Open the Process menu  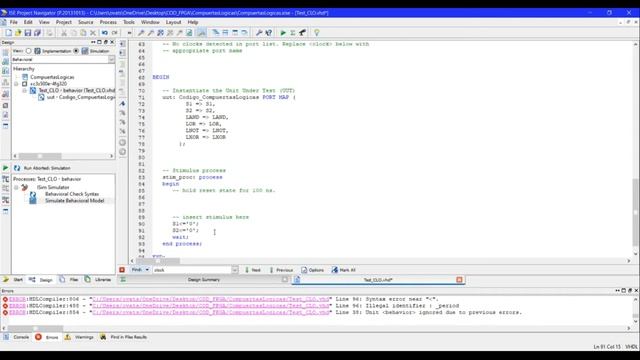coord(108,22)
